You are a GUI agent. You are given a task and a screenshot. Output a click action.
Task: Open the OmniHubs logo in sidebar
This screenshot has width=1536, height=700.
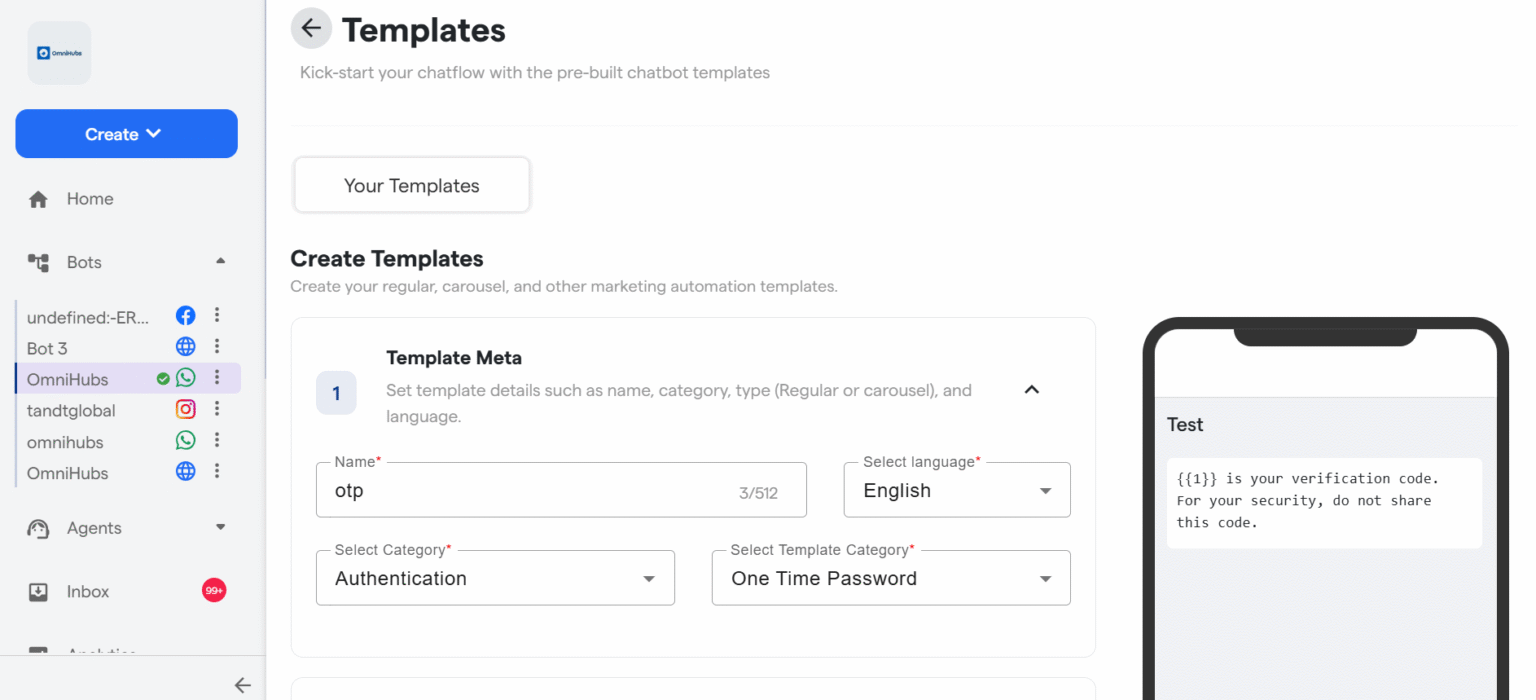pyautogui.click(x=59, y=53)
